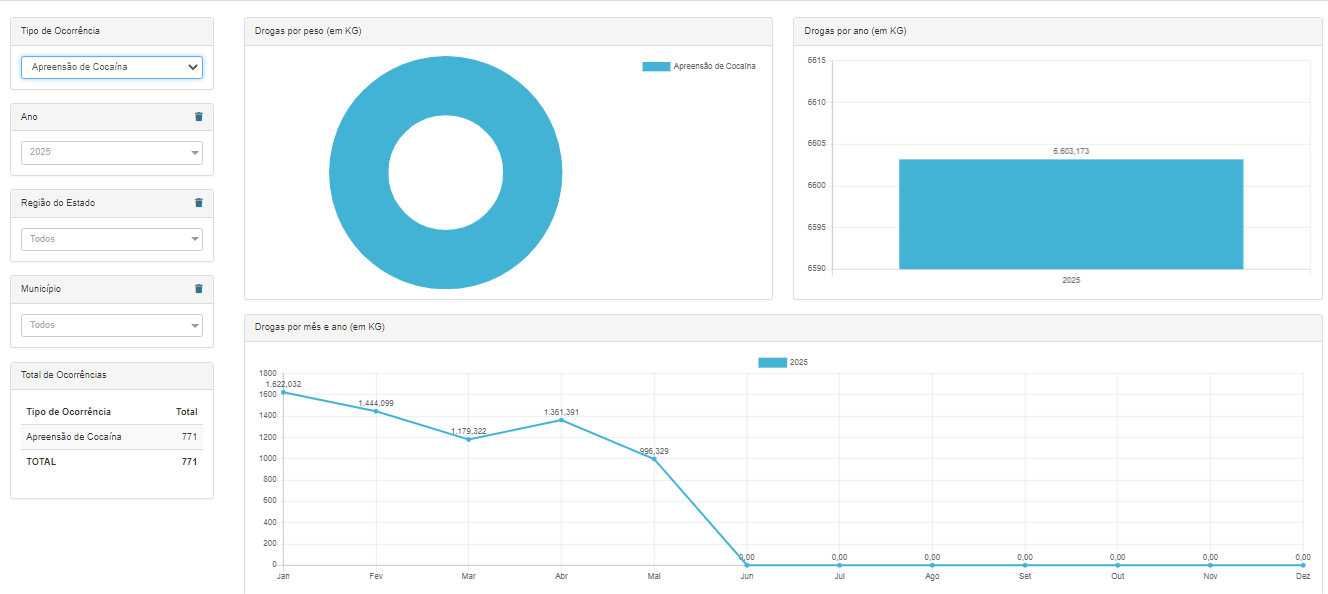The image size is (1328, 594).
Task: Click the Tipo de Ocorrência column header
Action: coord(68,412)
